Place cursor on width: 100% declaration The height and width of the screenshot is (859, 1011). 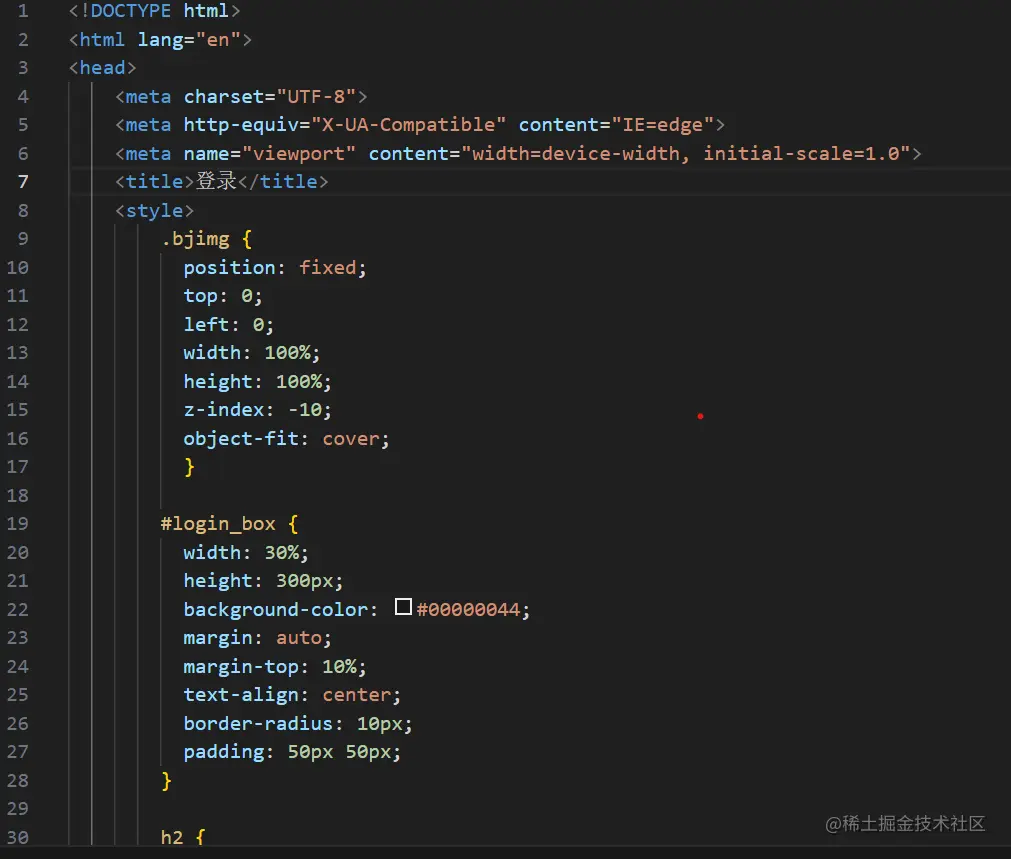tap(251, 353)
